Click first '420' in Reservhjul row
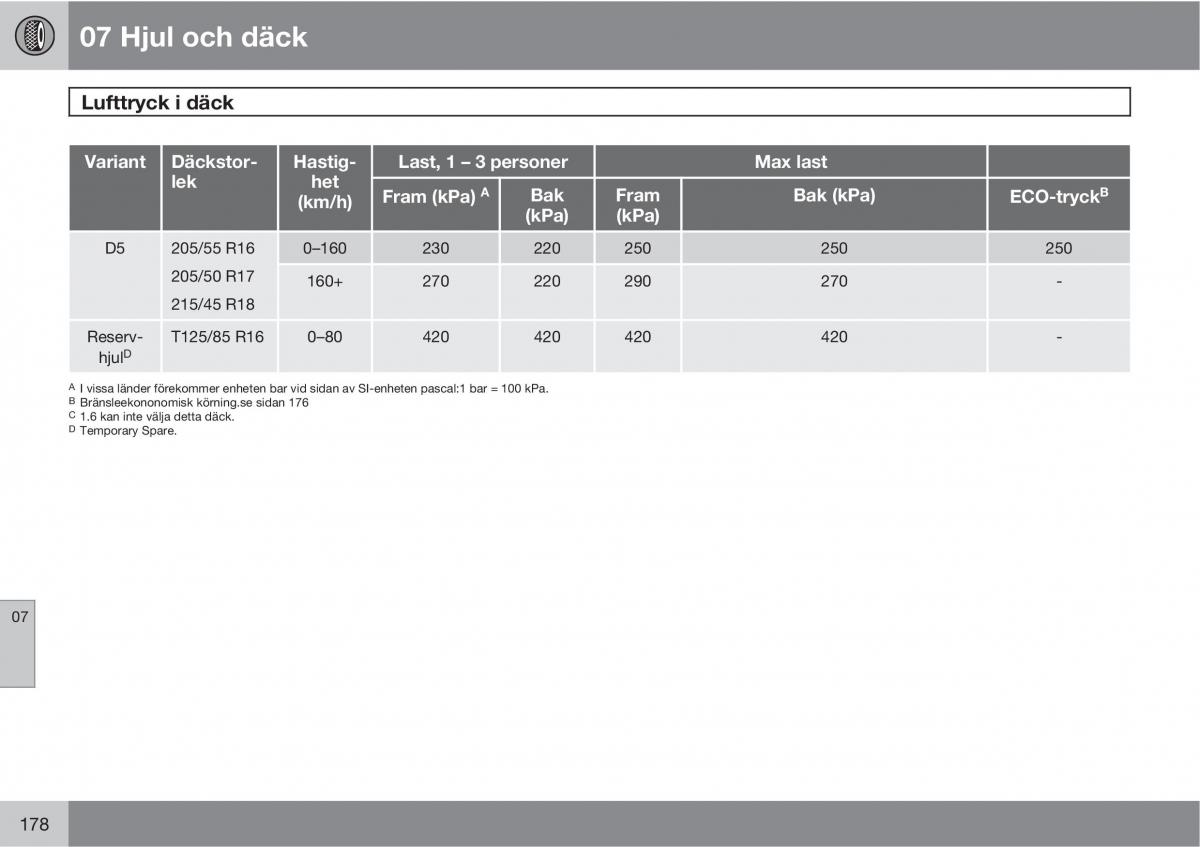Image resolution: width=1200 pixels, height=847 pixels. pyautogui.click(x=436, y=337)
